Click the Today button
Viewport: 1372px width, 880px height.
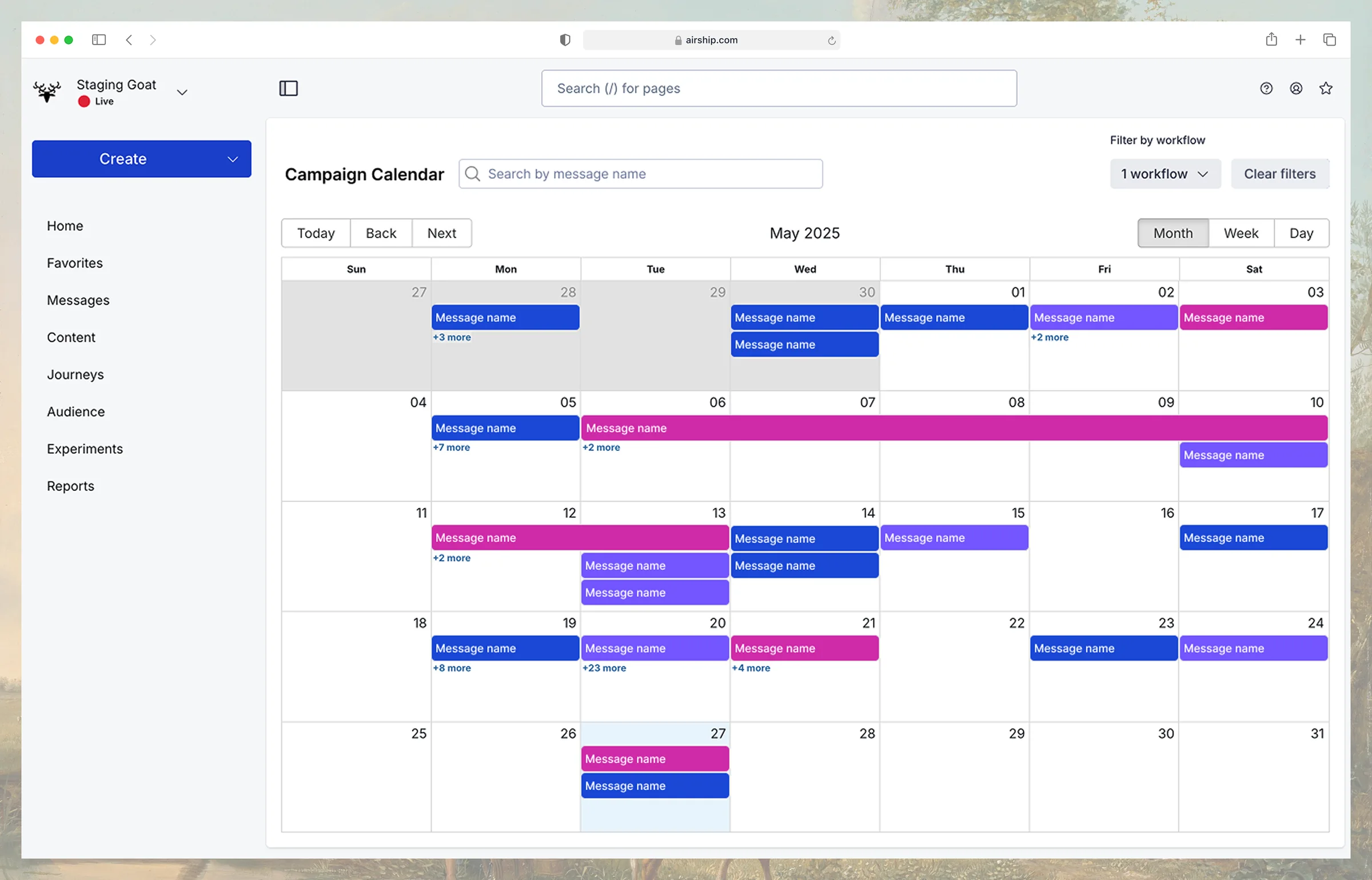(316, 233)
